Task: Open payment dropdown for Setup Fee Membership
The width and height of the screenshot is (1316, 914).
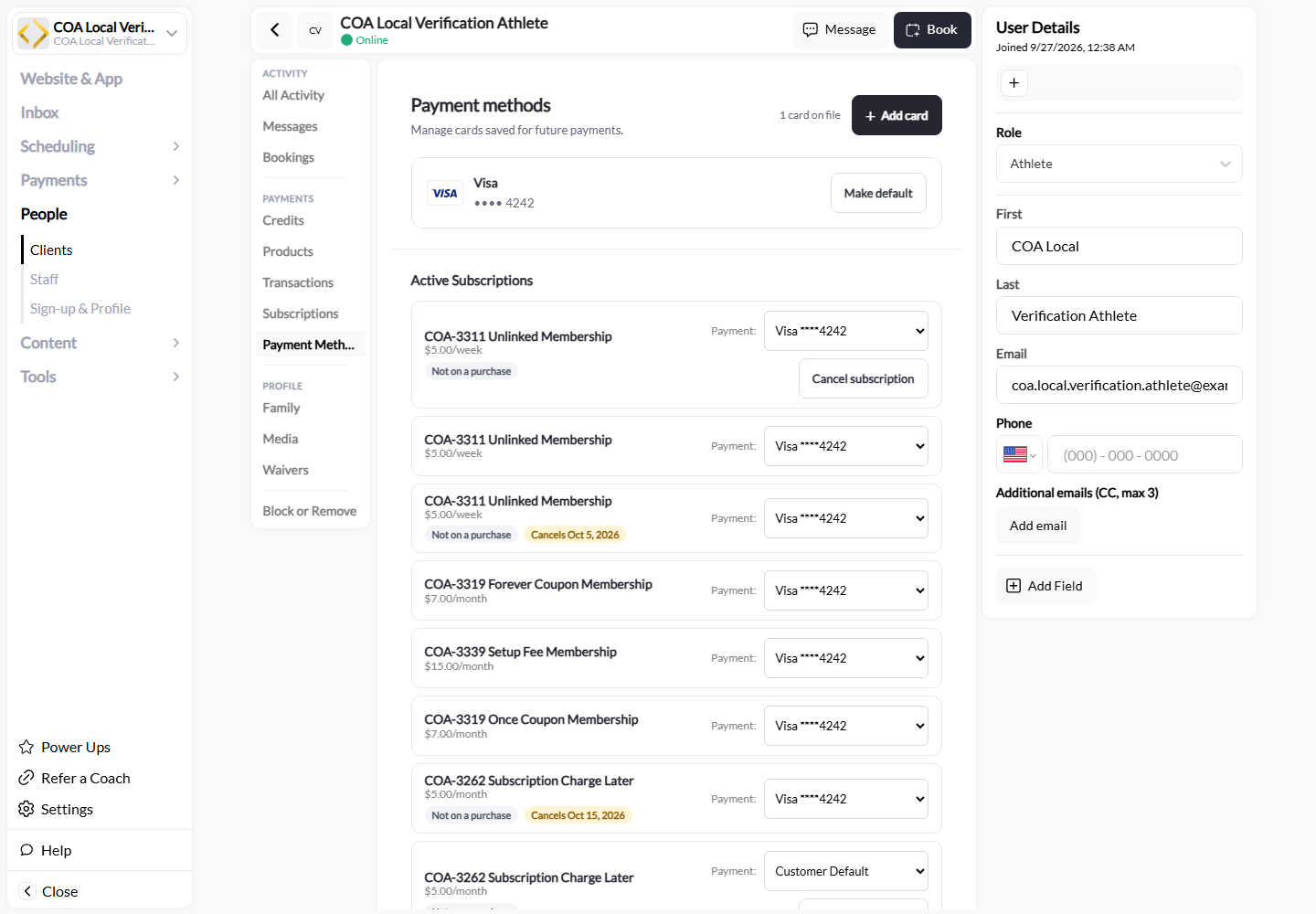Action: tap(846, 658)
